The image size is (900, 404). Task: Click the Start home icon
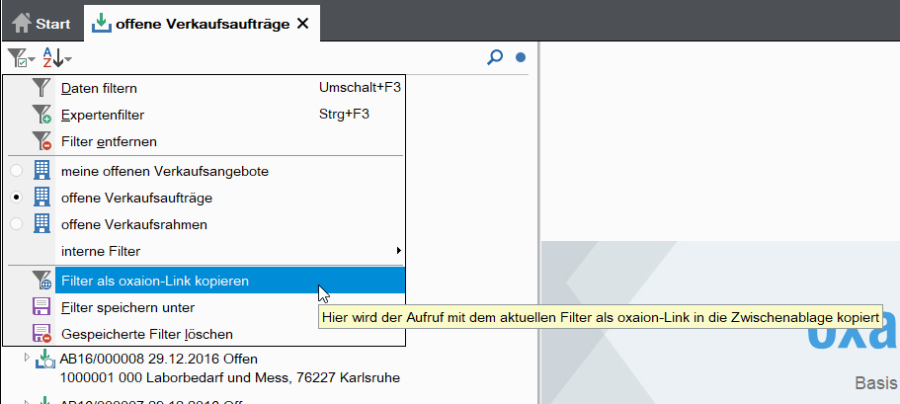pos(21,23)
